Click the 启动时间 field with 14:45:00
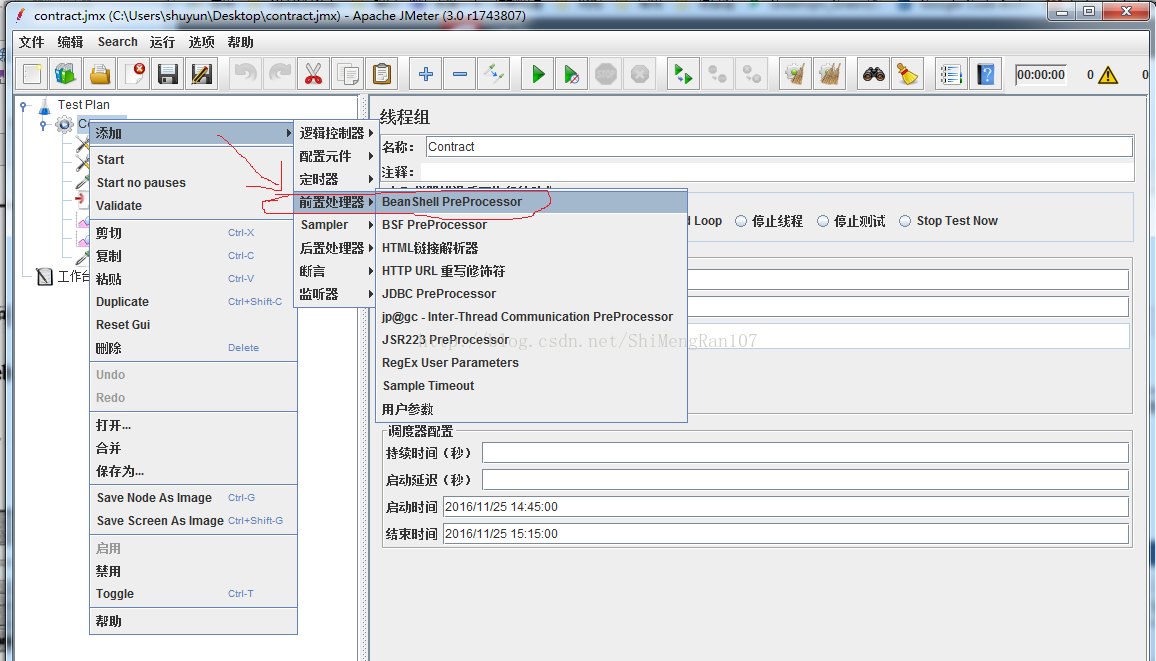1156x661 pixels. pos(786,507)
